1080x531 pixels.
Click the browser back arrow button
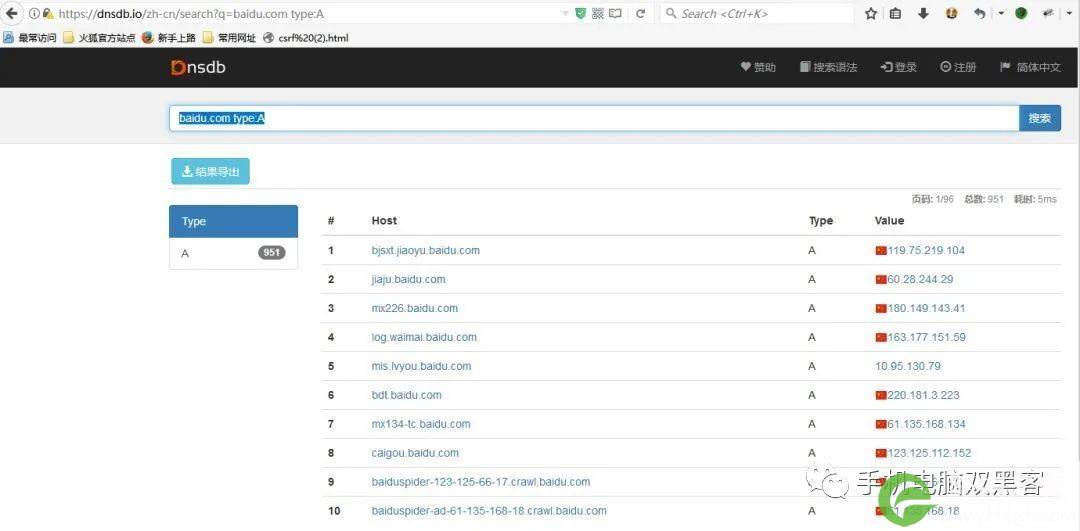[12, 14]
